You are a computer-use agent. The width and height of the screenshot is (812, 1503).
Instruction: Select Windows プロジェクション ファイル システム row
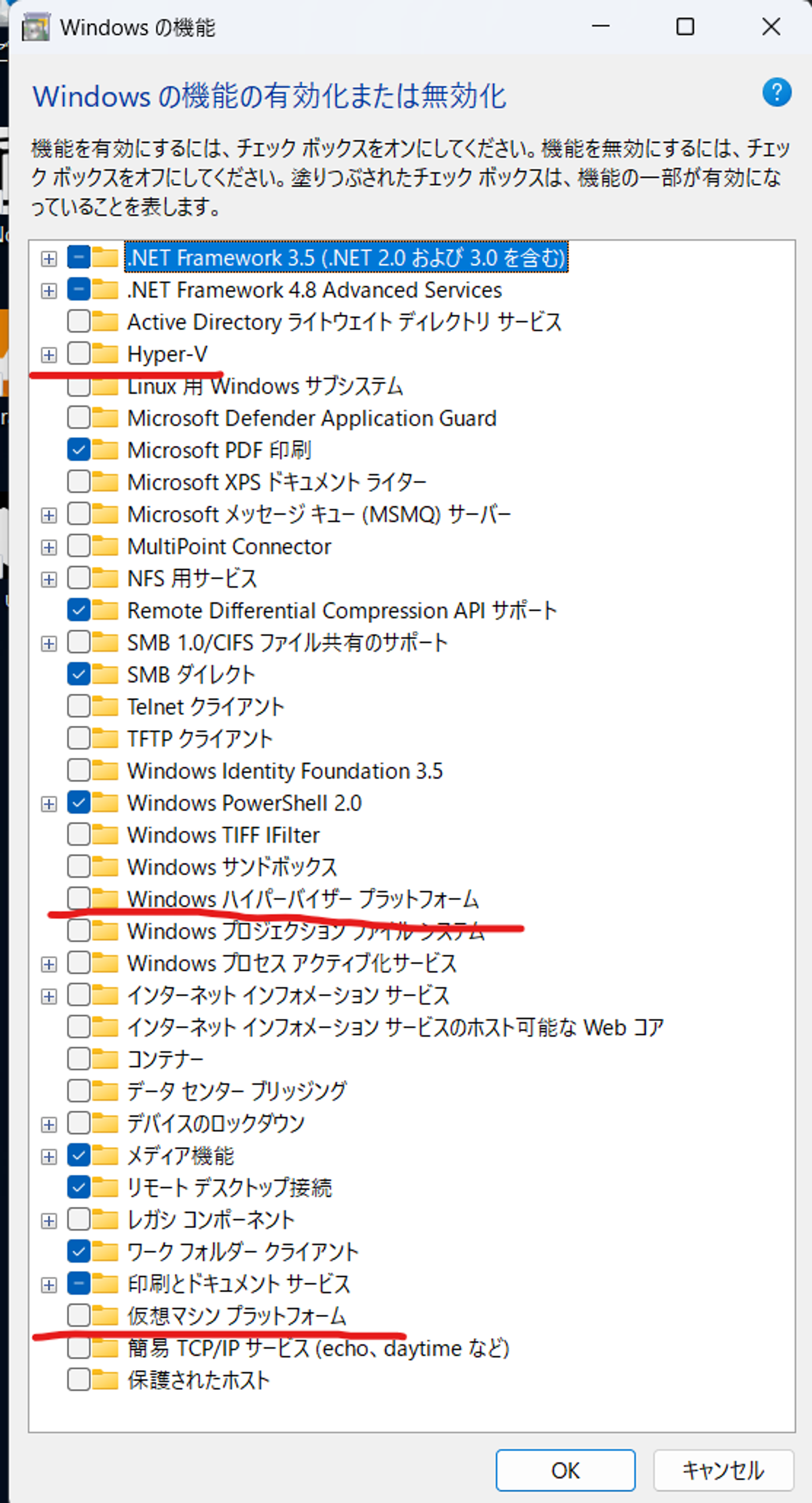306,931
